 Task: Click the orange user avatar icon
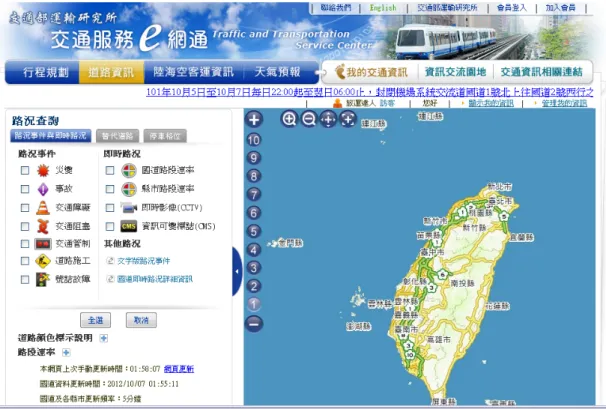338,103
